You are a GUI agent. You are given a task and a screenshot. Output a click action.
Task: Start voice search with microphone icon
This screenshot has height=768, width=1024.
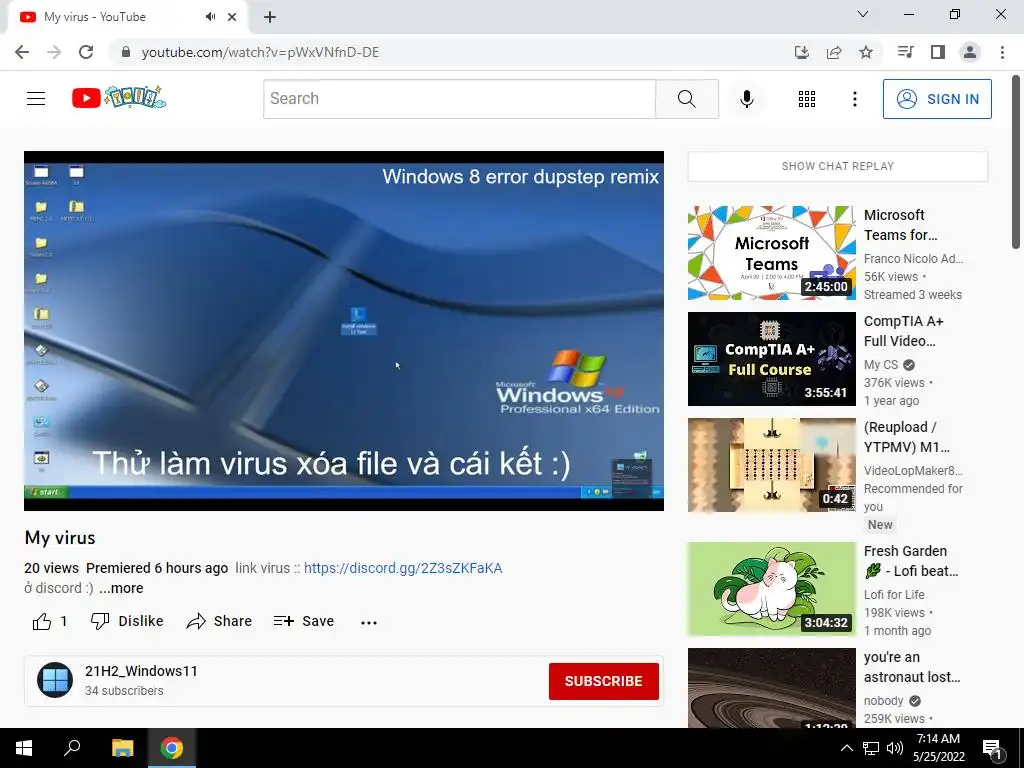click(x=746, y=99)
